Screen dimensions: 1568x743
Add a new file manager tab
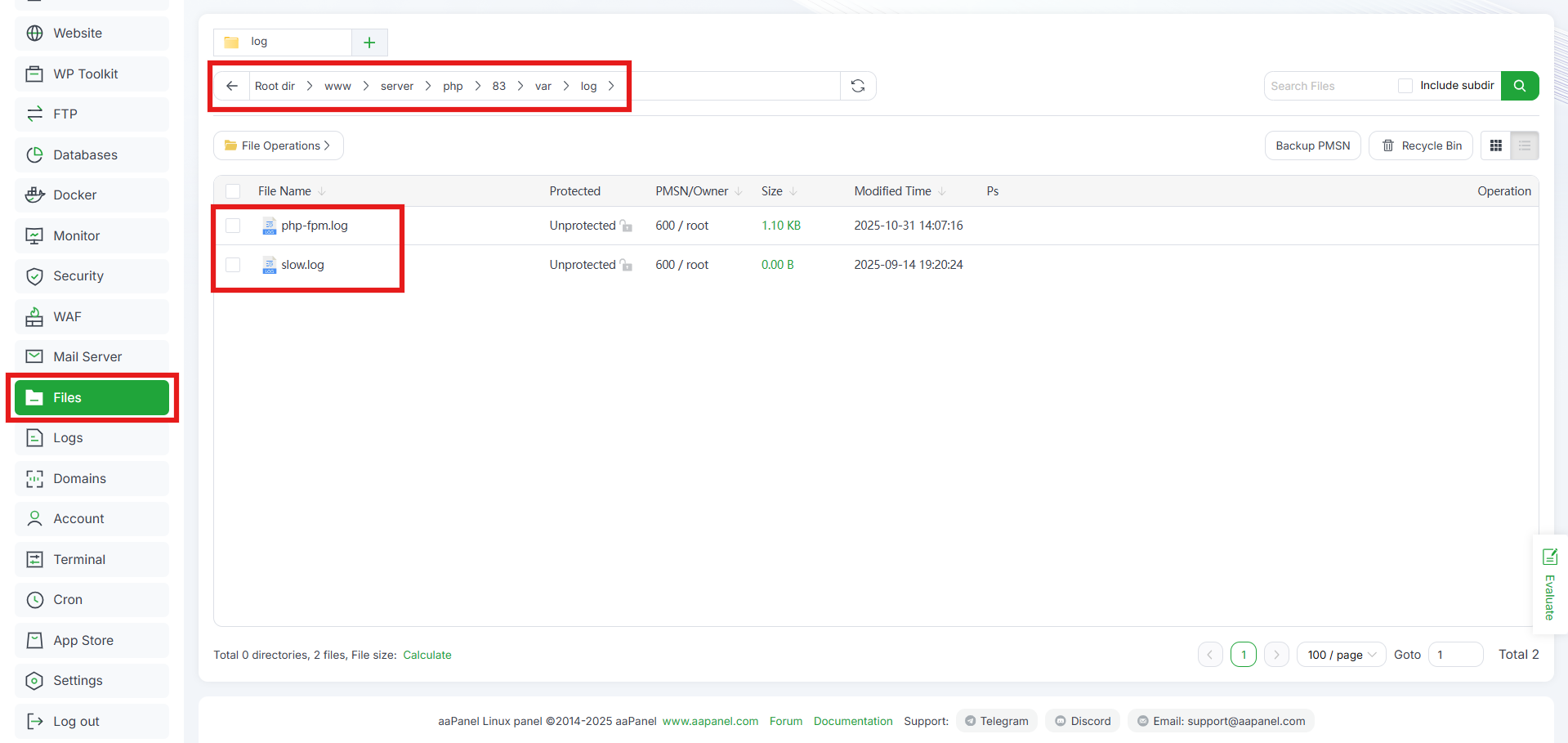(369, 43)
